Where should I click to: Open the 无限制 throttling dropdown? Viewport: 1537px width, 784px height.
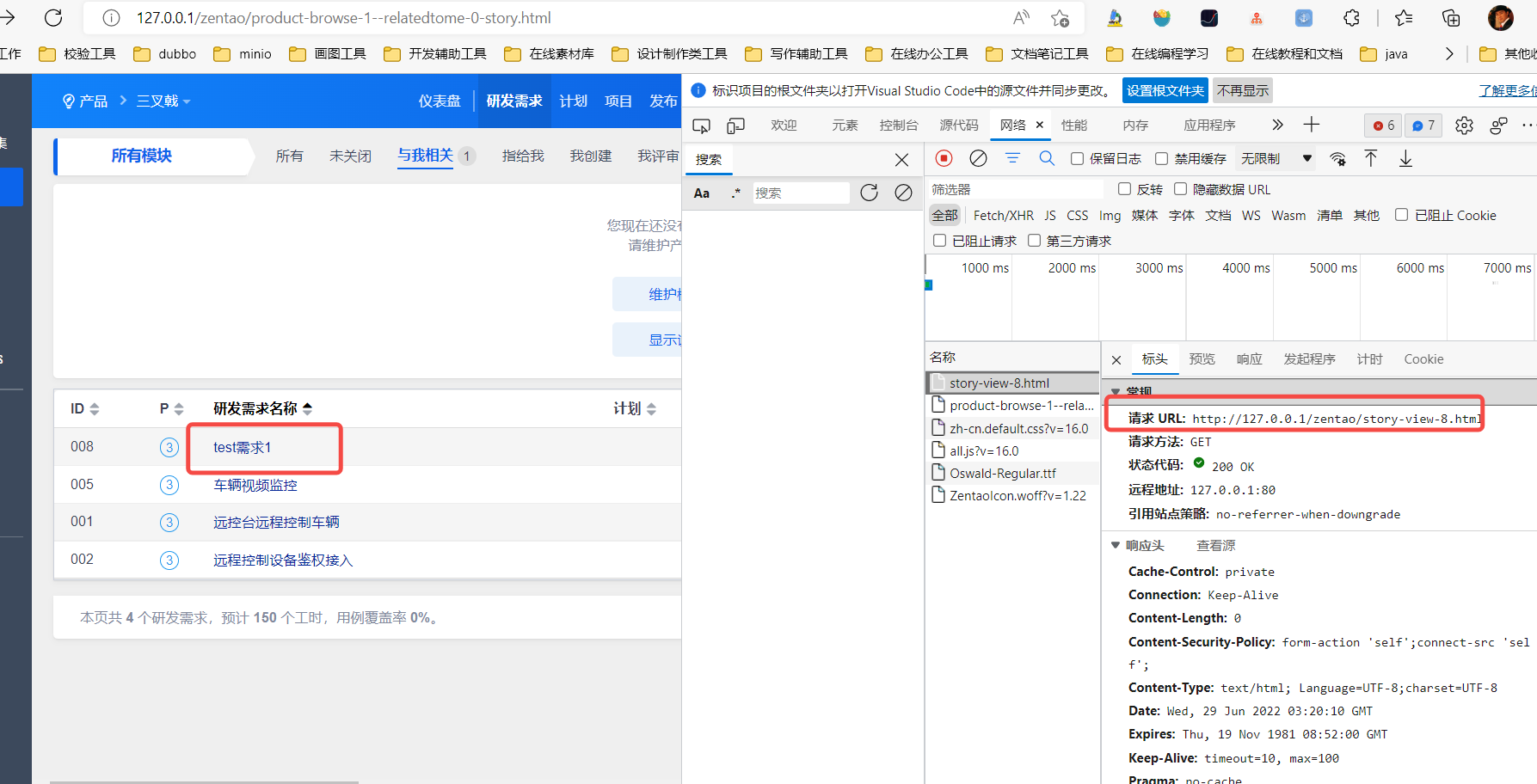click(1276, 158)
